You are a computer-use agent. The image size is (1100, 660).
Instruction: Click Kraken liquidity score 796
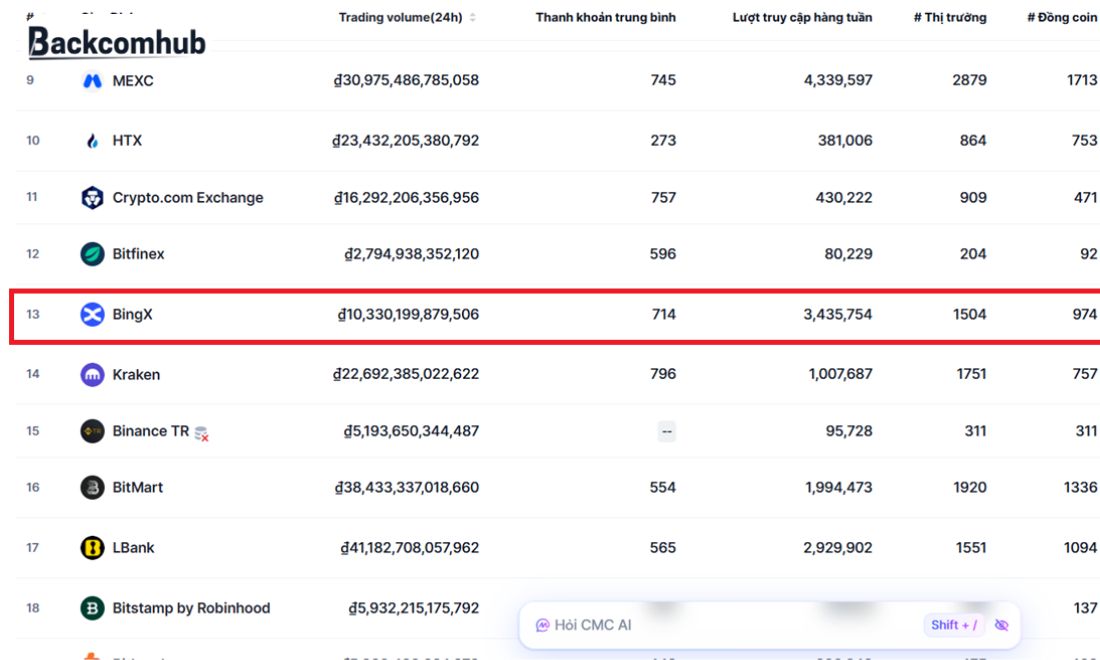[x=663, y=375]
